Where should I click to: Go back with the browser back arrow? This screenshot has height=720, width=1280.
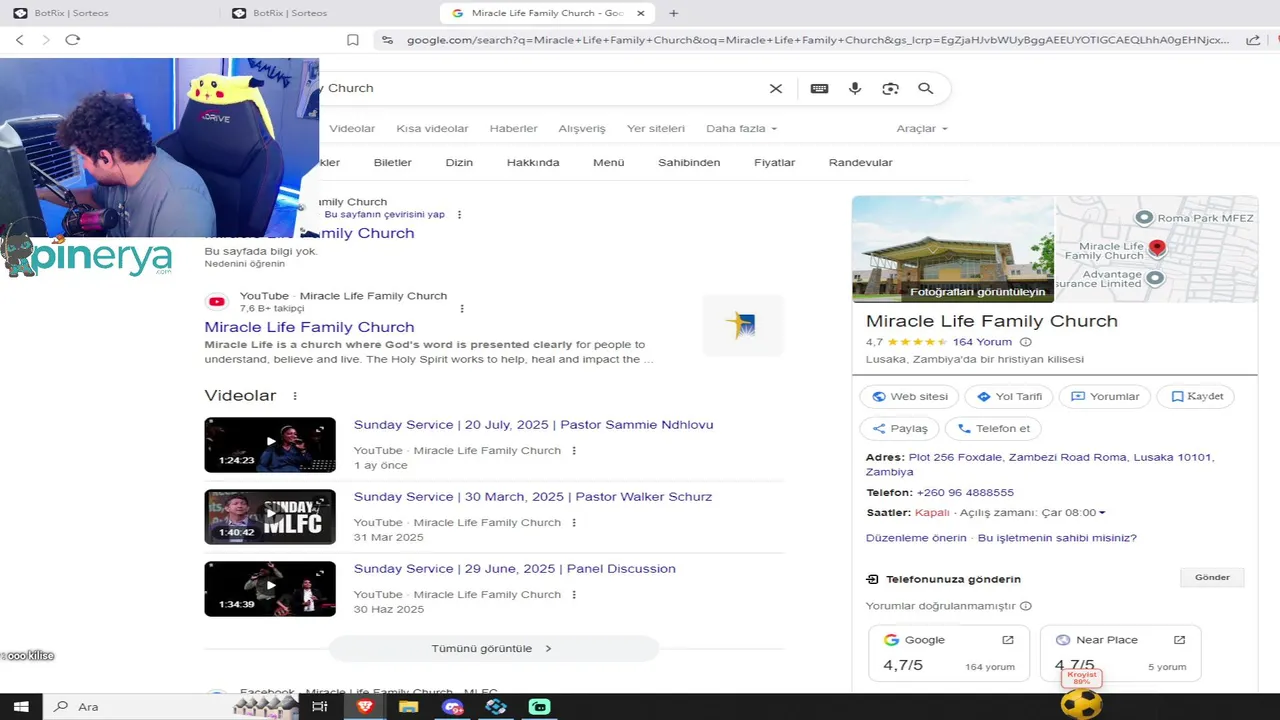(x=19, y=40)
